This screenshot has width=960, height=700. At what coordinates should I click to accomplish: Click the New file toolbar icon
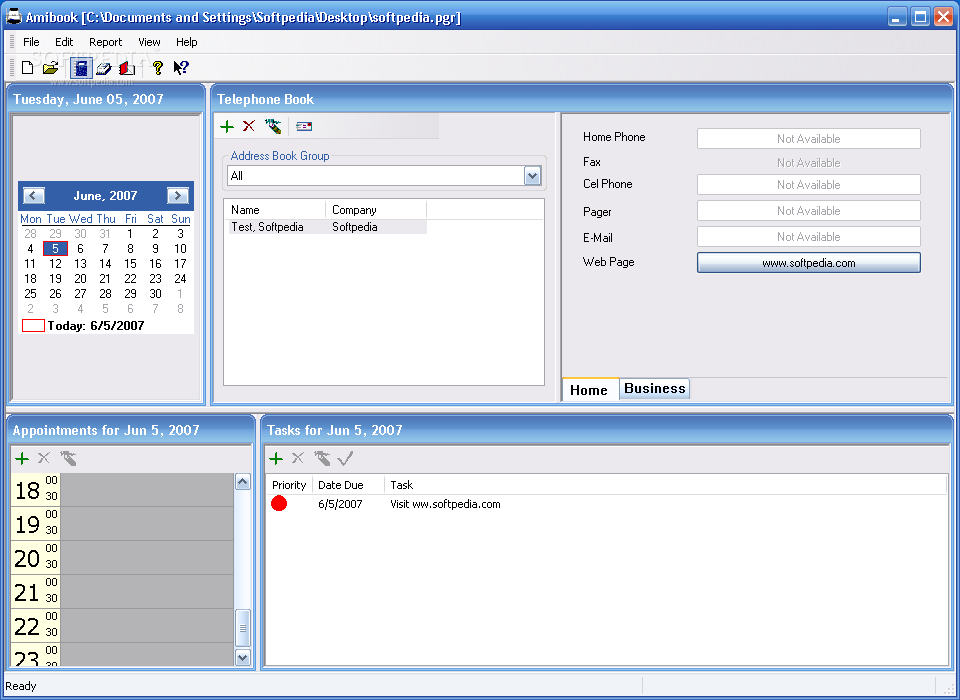coord(27,67)
